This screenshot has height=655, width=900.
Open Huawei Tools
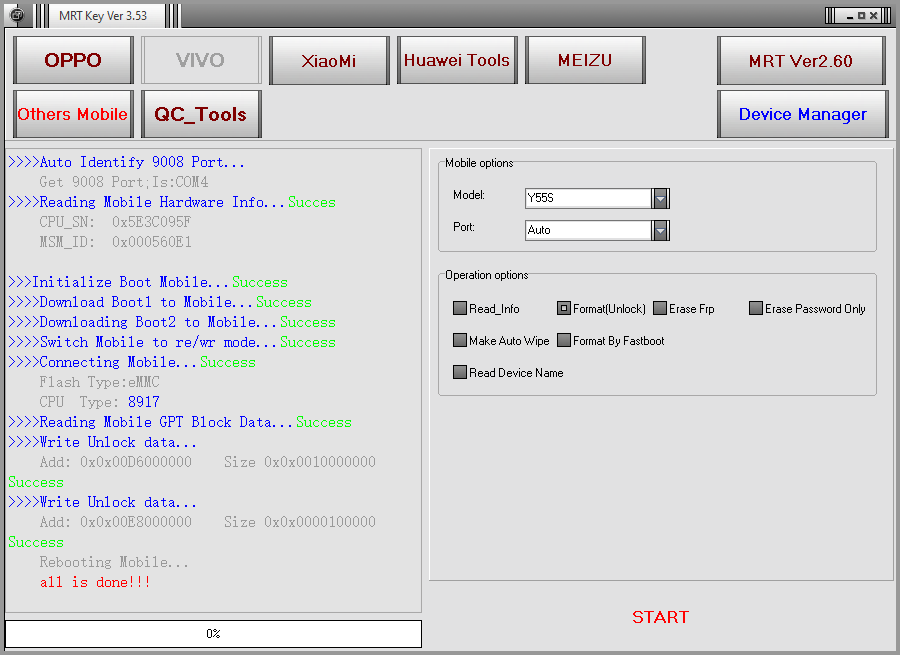coord(457,60)
